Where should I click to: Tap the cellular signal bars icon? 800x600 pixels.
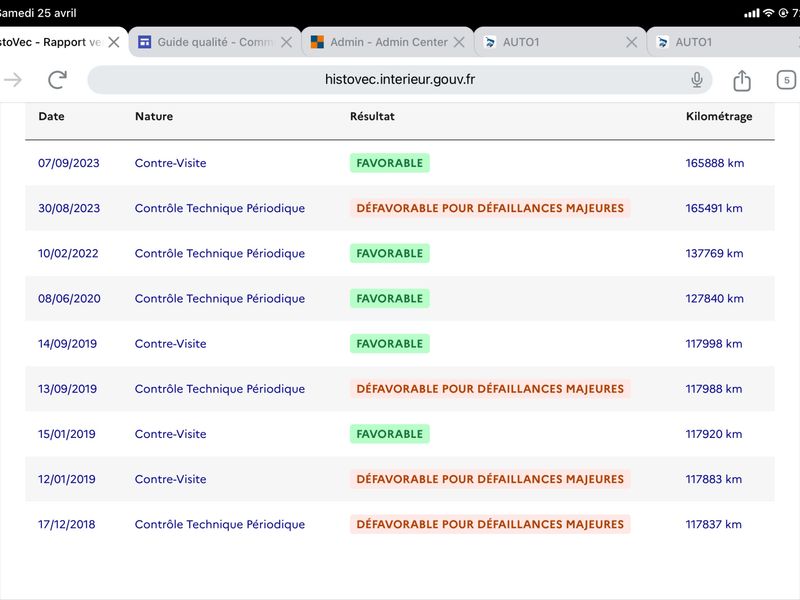752,13
